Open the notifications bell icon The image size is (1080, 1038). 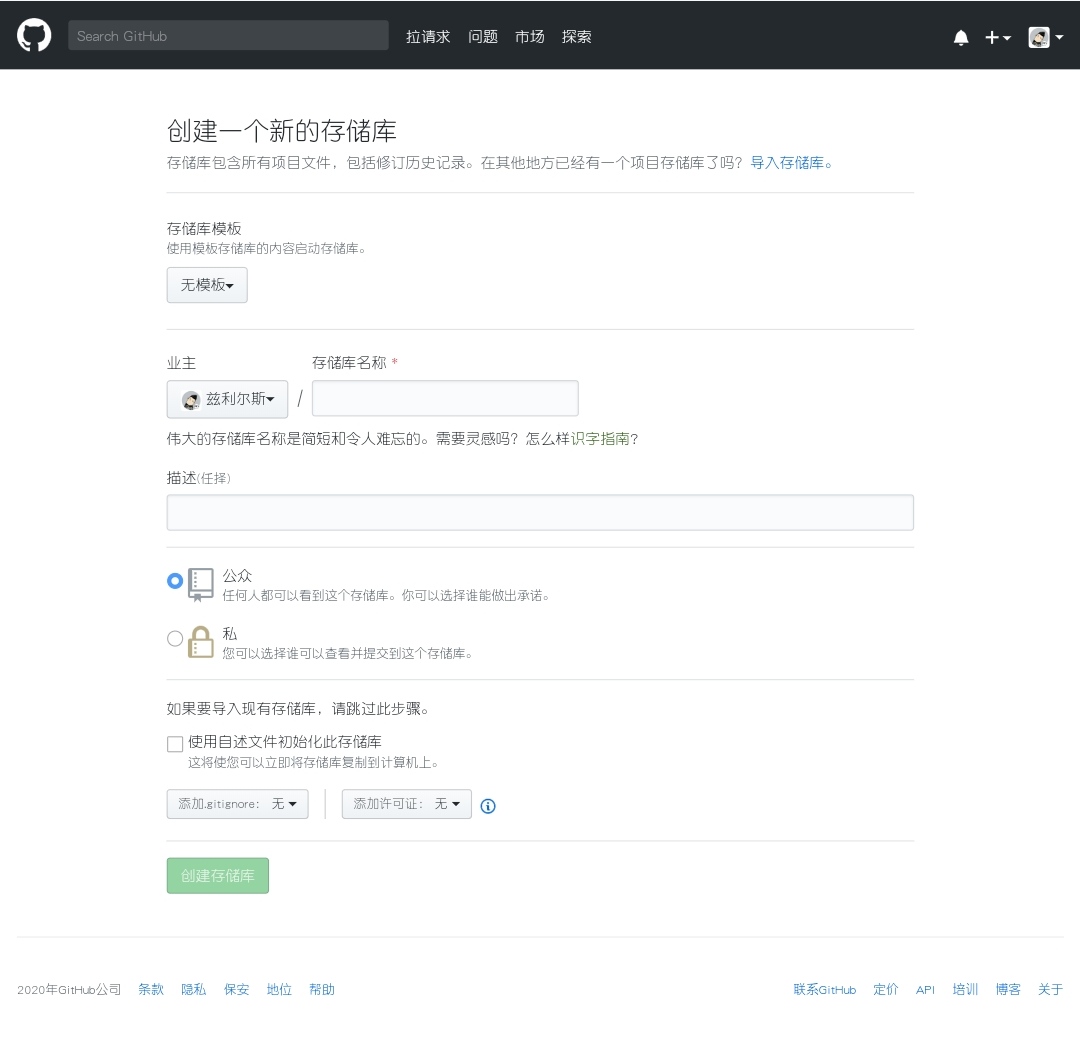tap(961, 37)
